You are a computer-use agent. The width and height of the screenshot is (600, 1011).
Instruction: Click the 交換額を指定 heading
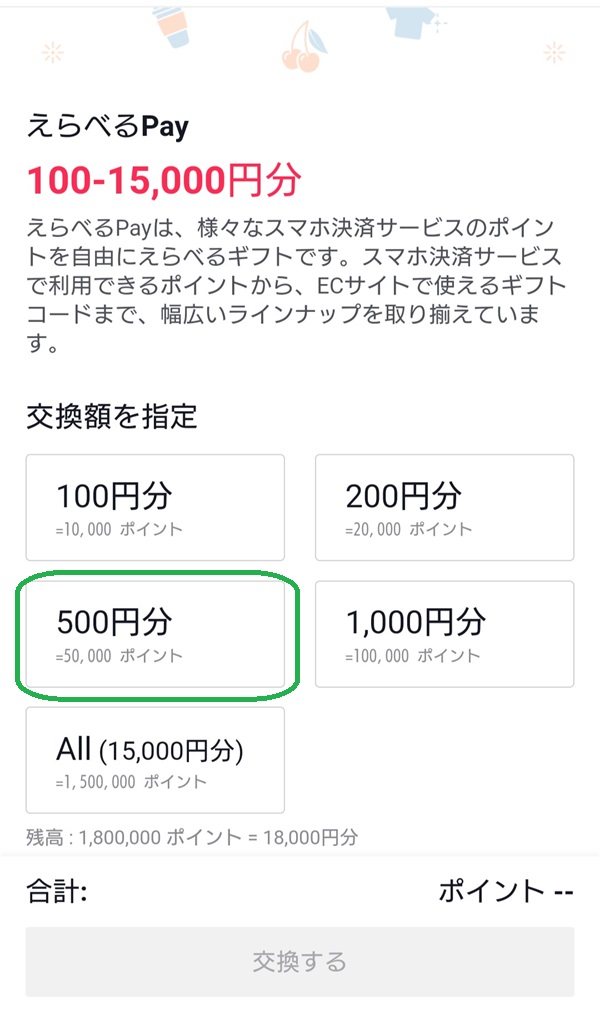(111, 416)
